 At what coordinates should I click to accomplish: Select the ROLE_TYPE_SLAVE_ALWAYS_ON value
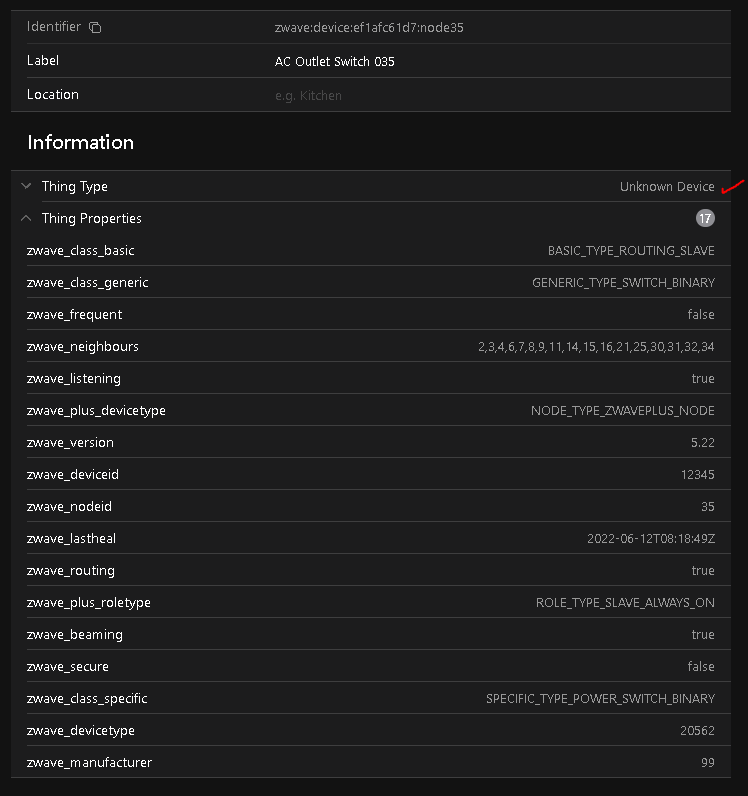tap(625, 603)
